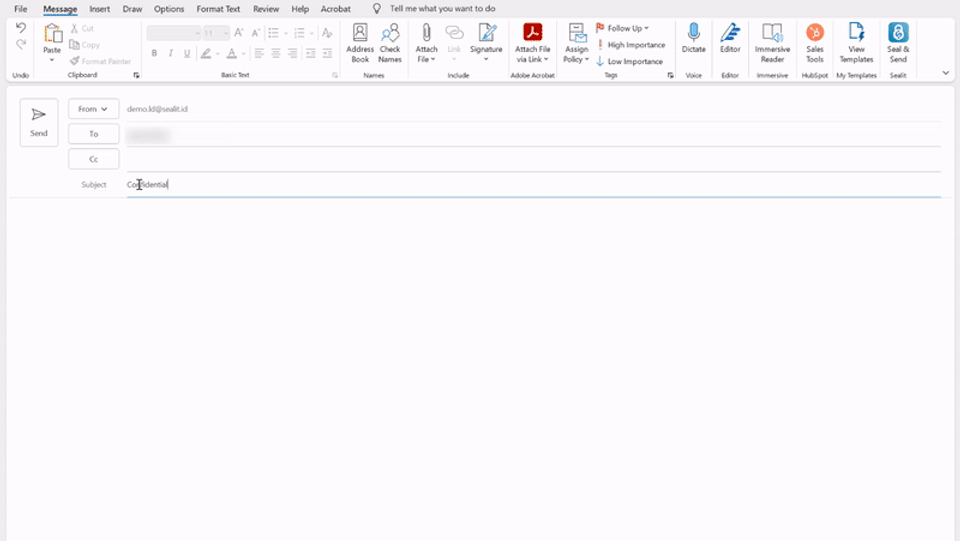Image resolution: width=960 pixels, height=541 pixels.
Task: Align text right
Action: click(x=293, y=53)
